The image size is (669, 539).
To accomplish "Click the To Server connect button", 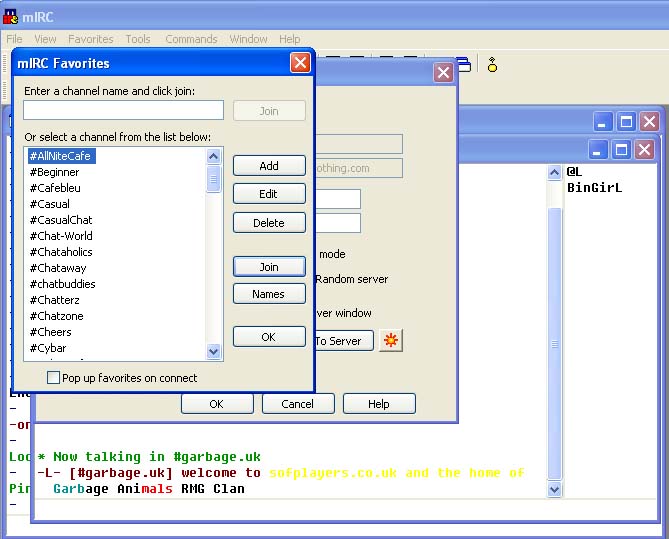I will tap(344, 341).
